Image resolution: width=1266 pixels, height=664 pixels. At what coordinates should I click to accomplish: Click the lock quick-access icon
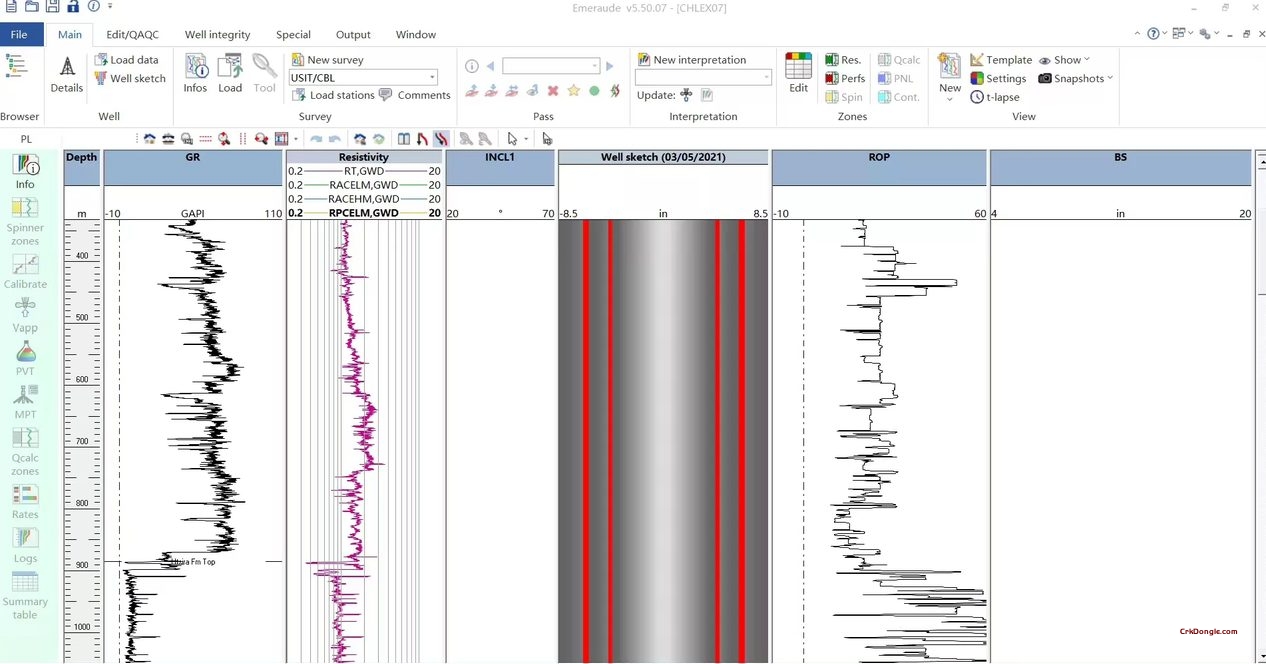[73, 7]
